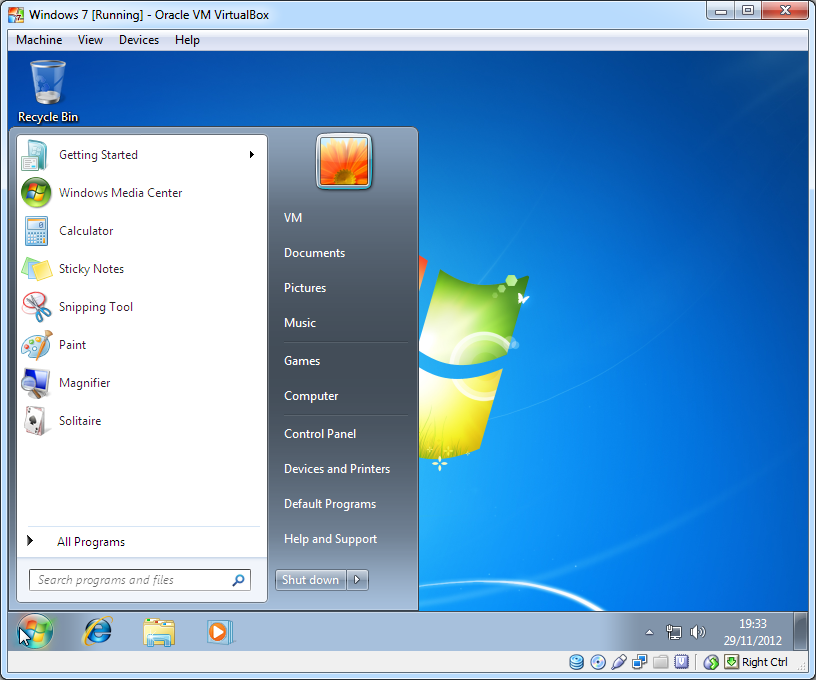
Task: Open the Machine menu in VirtualBox
Action: tap(39, 40)
